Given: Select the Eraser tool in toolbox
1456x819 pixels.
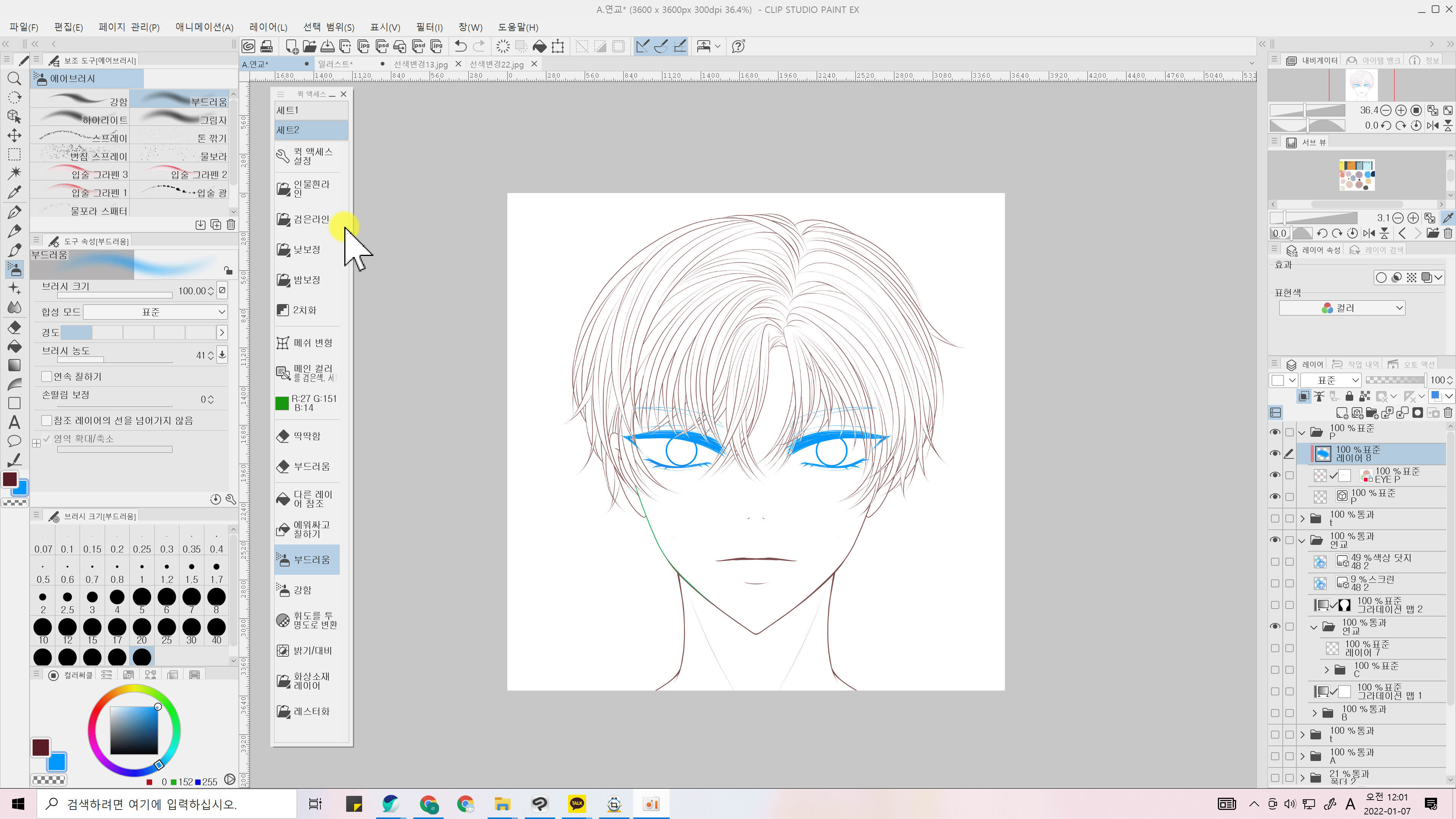Looking at the screenshot, I should pyautogui.click(x=14, y=327).
